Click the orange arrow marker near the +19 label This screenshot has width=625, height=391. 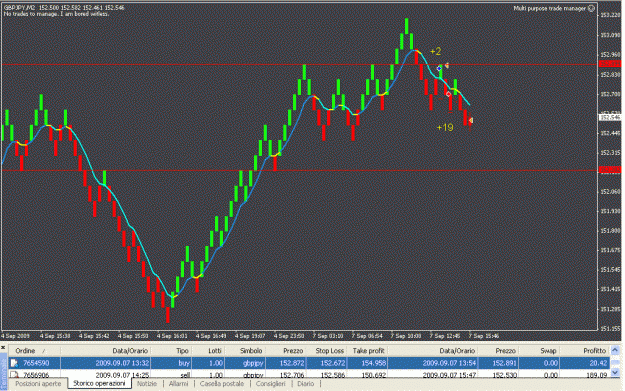pos(471,120)
